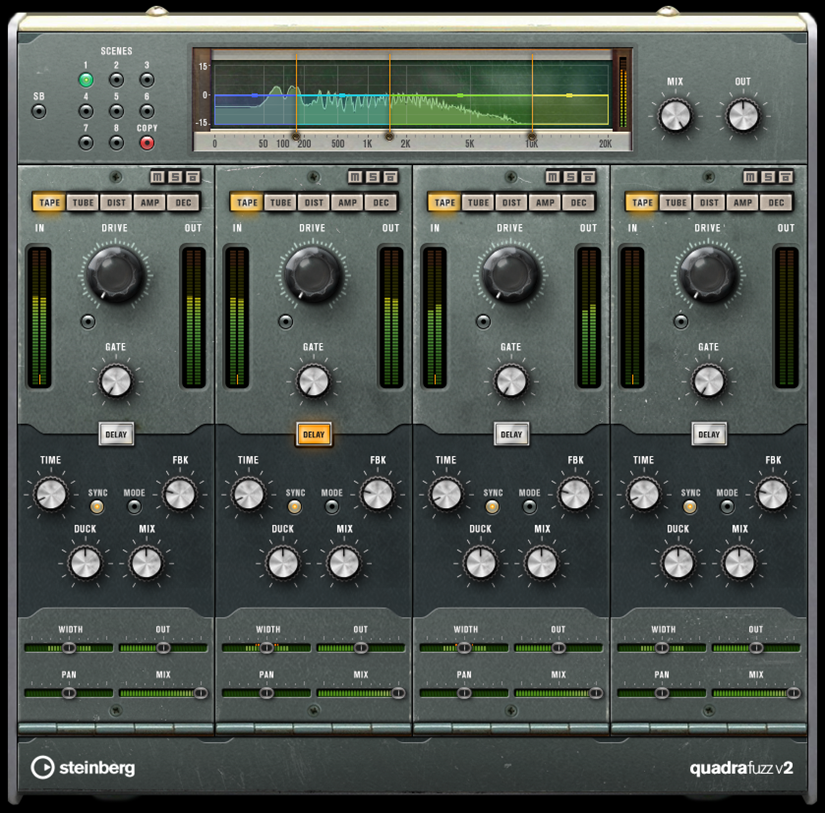The image size is (825, 813).
Task: Mute the first band with its M button
Action: [157, 177]
